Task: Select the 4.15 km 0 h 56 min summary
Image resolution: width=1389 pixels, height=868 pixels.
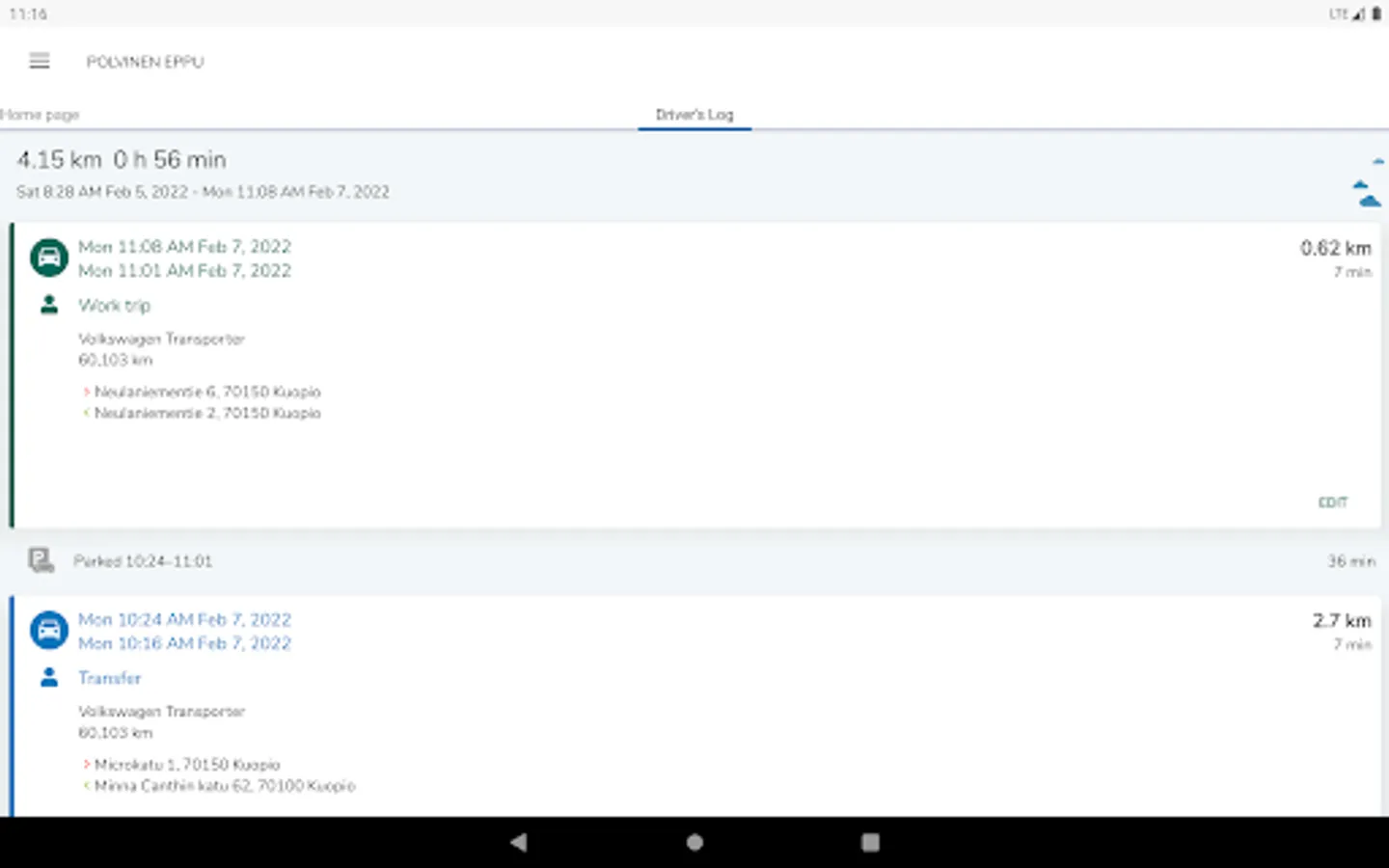Action: tap(122, 159)
